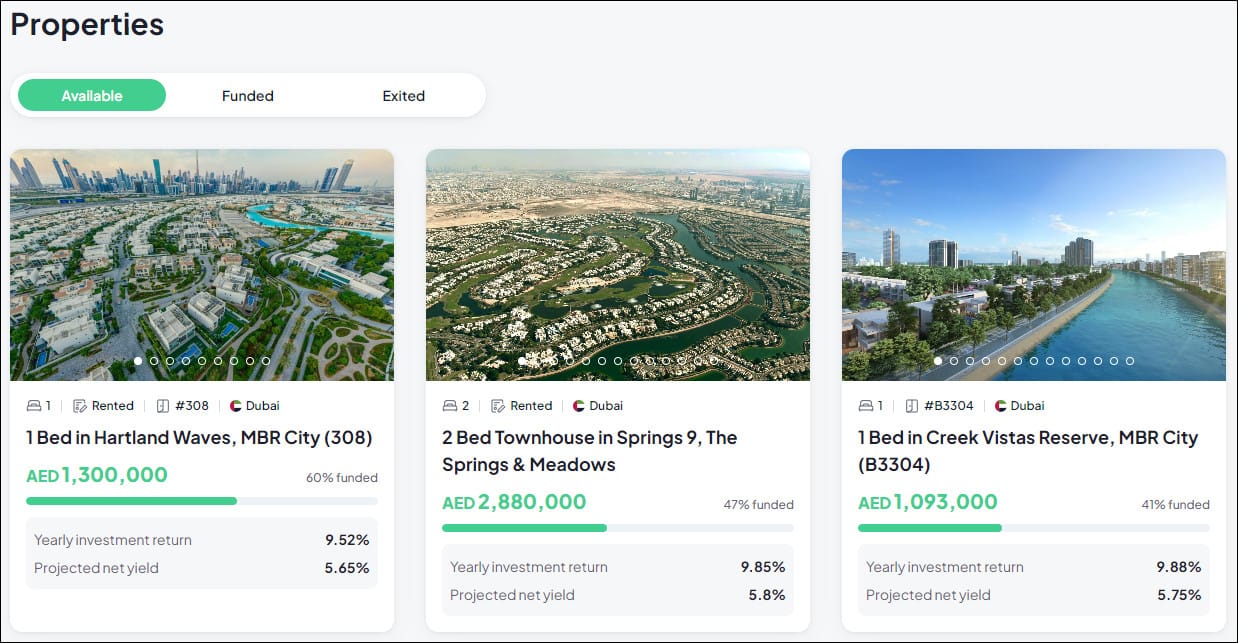Click the Hartland Waves aerial photo
The width and height of the screenshot is (1238, 643).
(202, 265)
